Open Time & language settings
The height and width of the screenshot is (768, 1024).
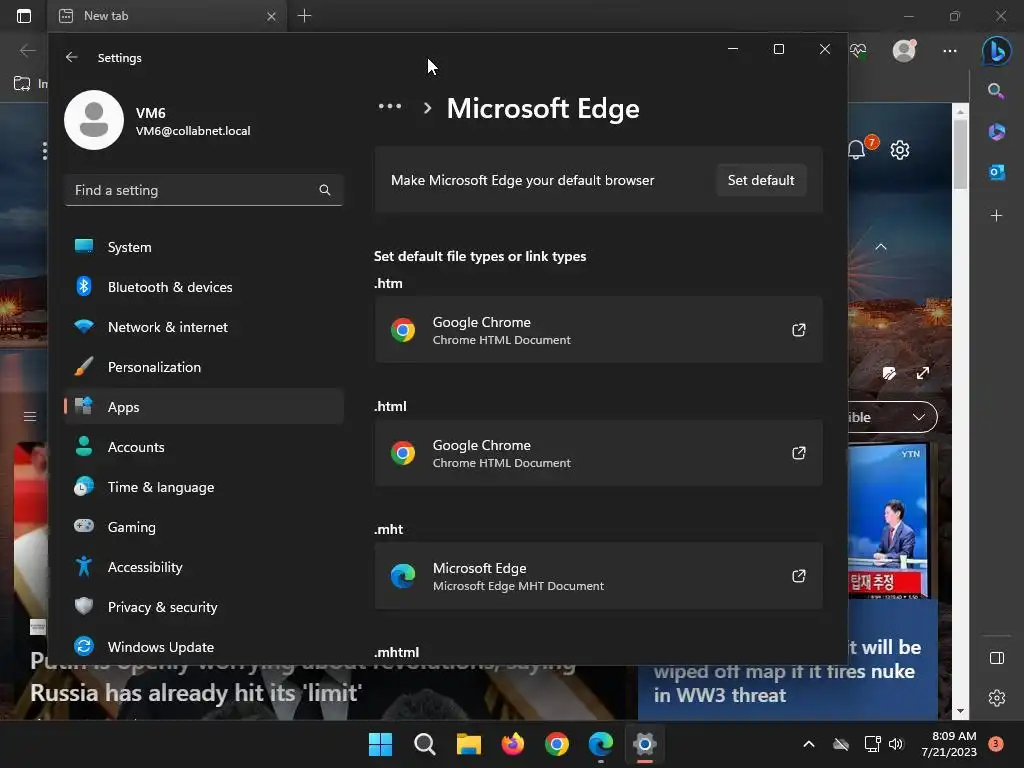(204, 487)
